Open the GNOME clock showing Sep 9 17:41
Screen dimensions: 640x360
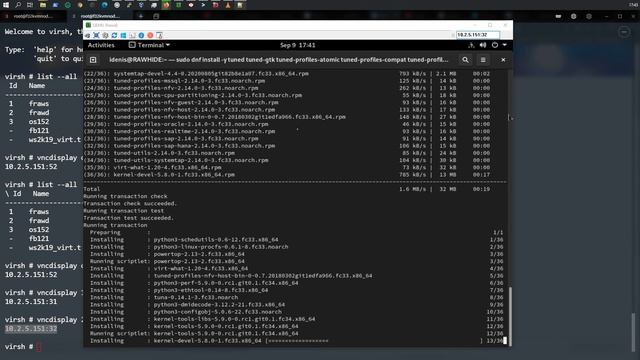(298, 45)
